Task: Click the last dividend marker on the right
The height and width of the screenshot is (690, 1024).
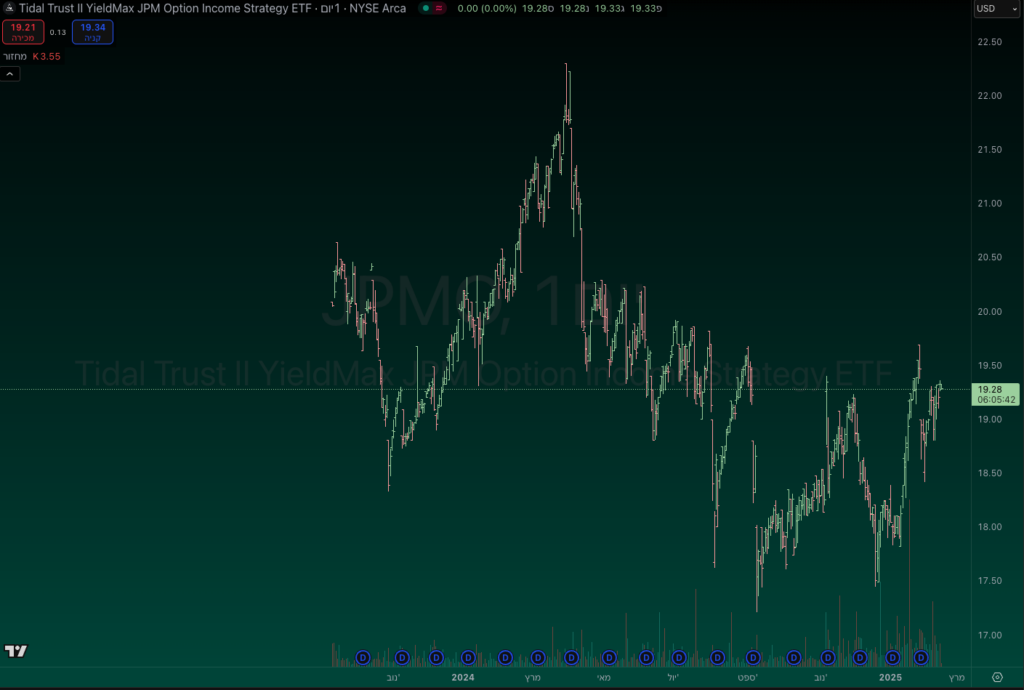Action: click(920, 657)
